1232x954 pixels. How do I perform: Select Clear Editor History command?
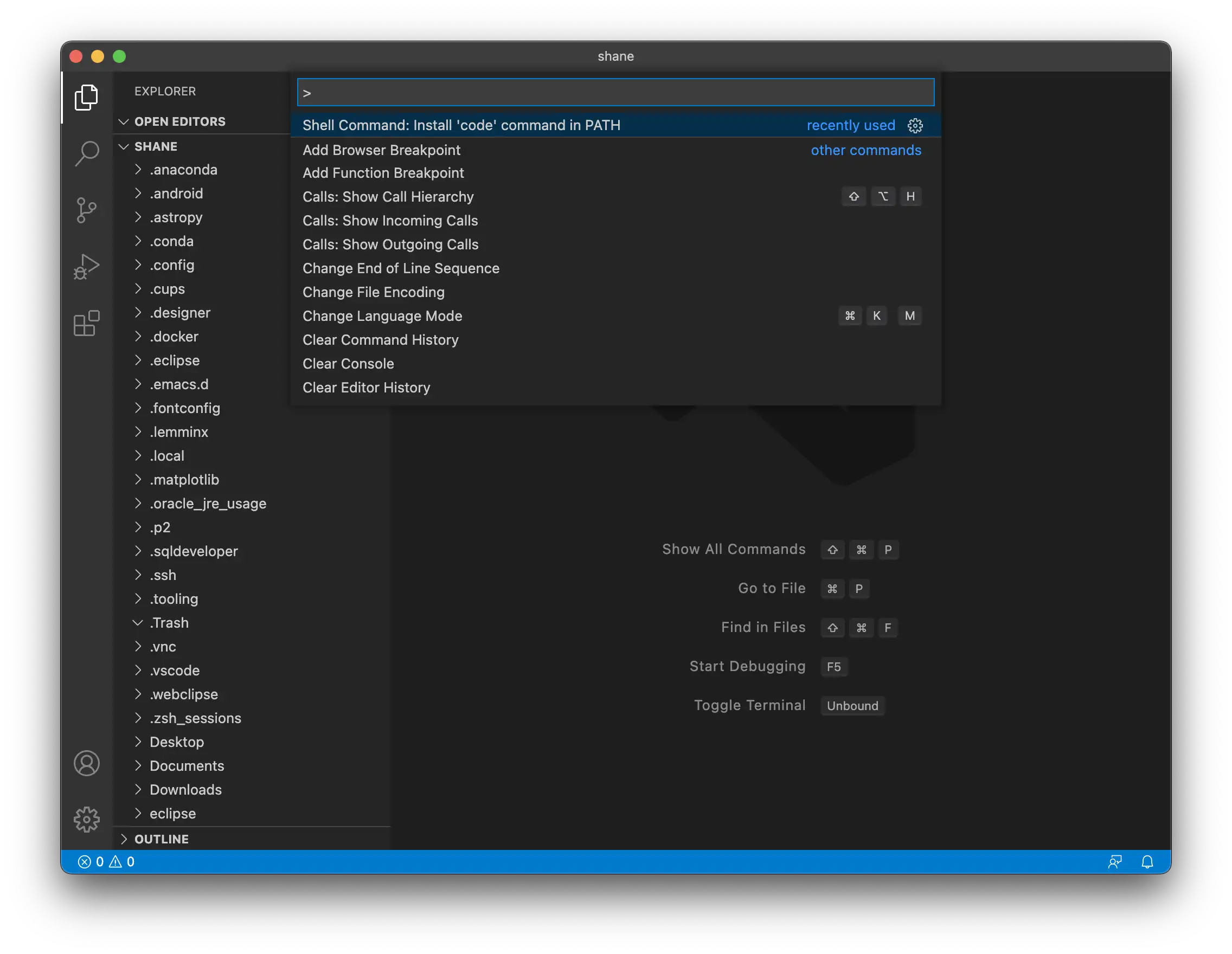(x=615, y=388)
